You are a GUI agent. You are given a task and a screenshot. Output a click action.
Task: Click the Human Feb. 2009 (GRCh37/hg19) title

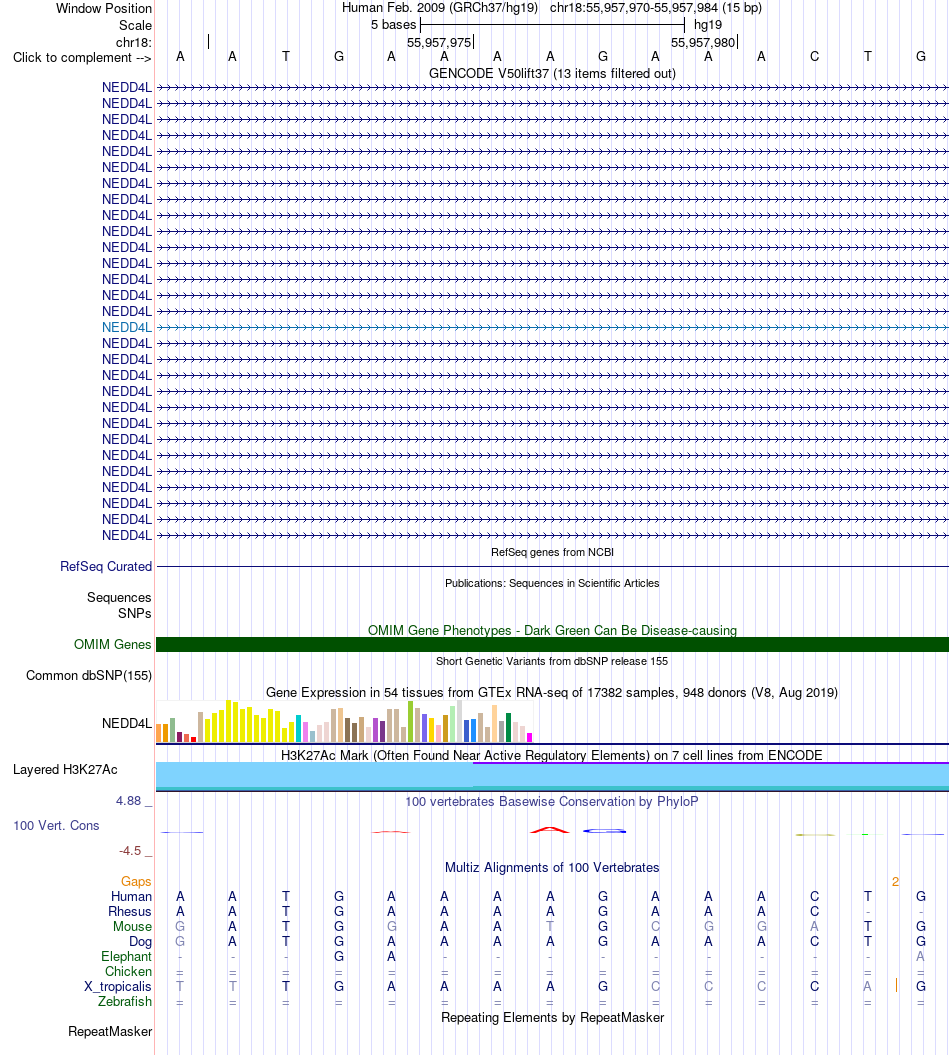tap(440, 8)
